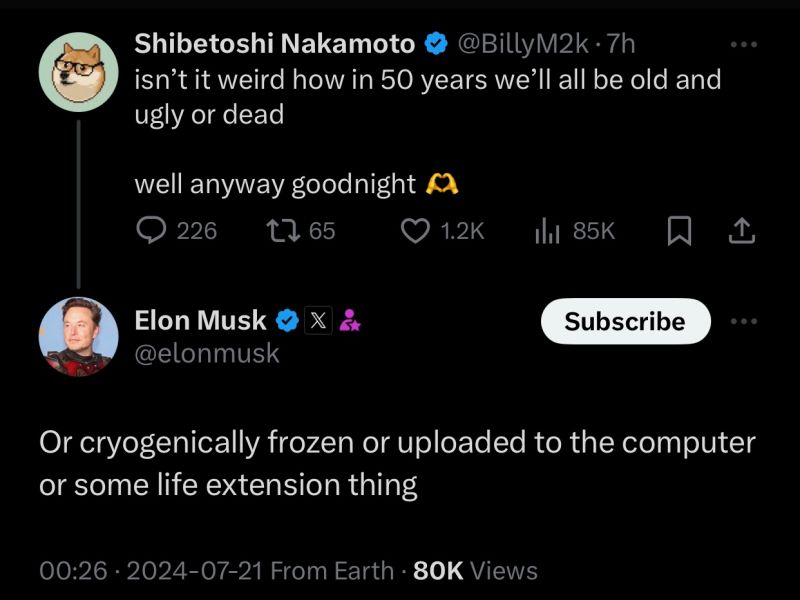Image resolution: width=800 pixels, height=600 pixels.
Task: Open the @elonmusk handle link
Action: [207, 353]
